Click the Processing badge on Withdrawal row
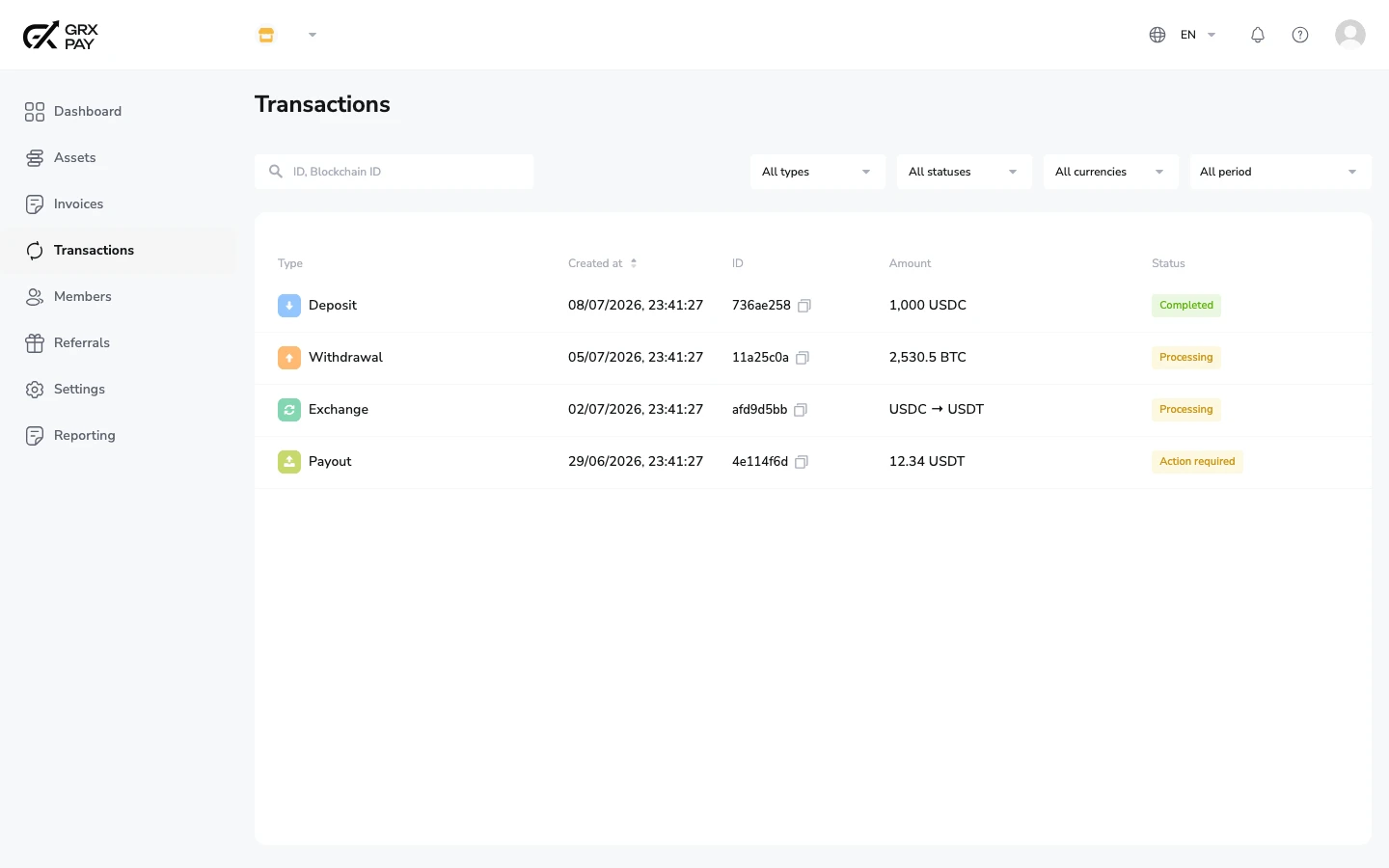 coord(1186,358)
